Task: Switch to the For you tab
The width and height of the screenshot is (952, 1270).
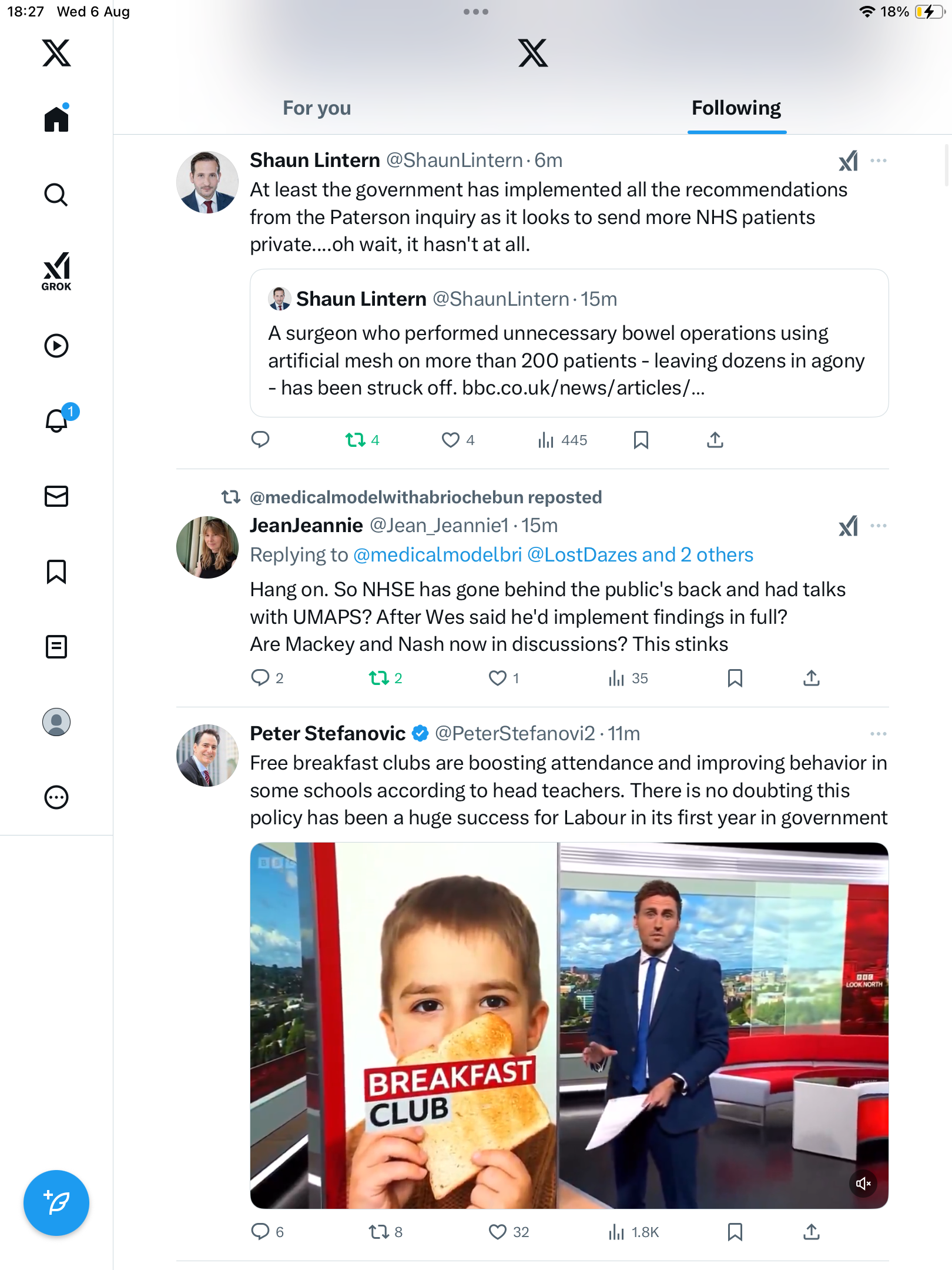Action: click(317, 108)
